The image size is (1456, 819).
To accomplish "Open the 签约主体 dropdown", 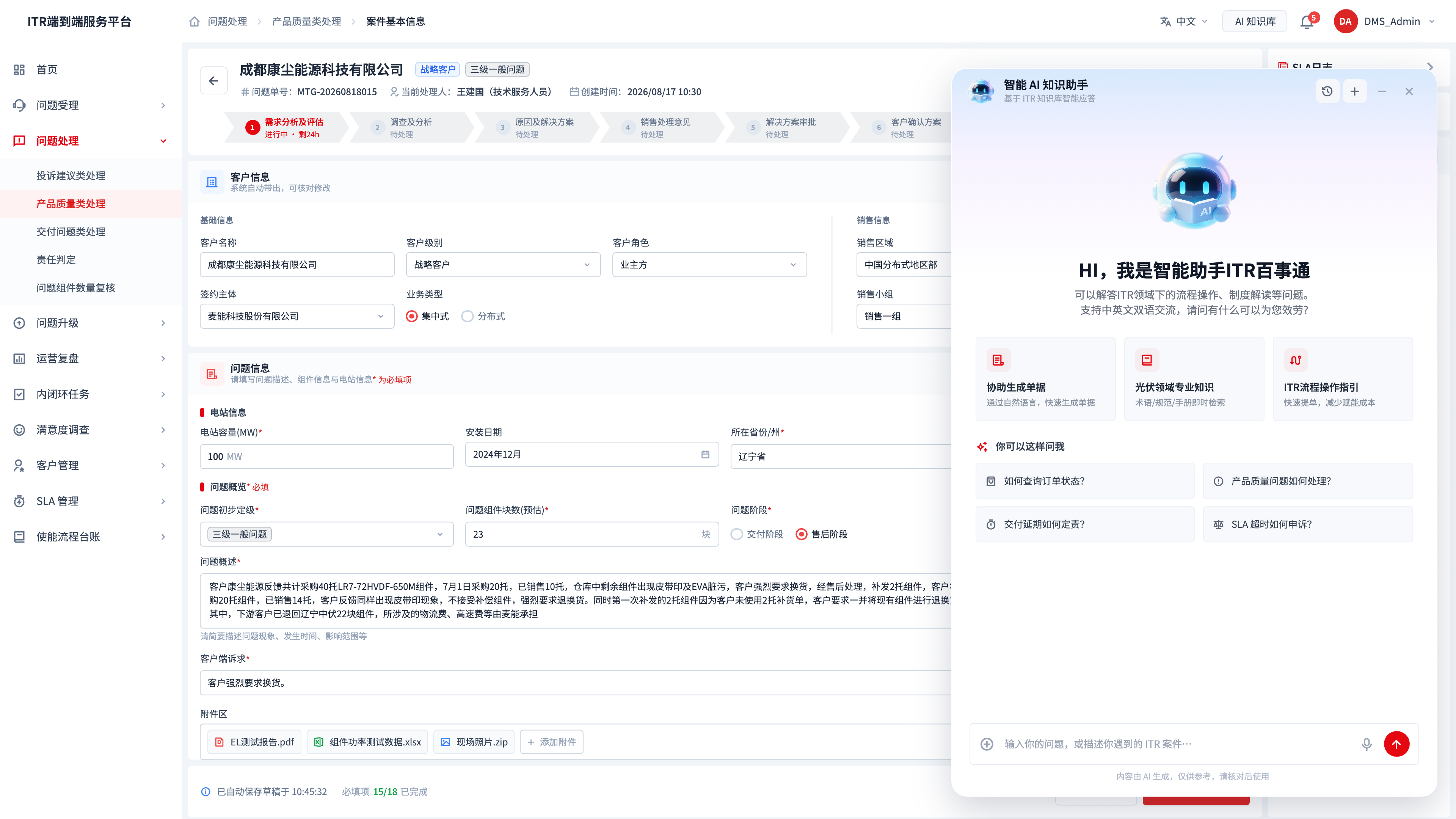I will pyautogui.click(x=297, y=316).
